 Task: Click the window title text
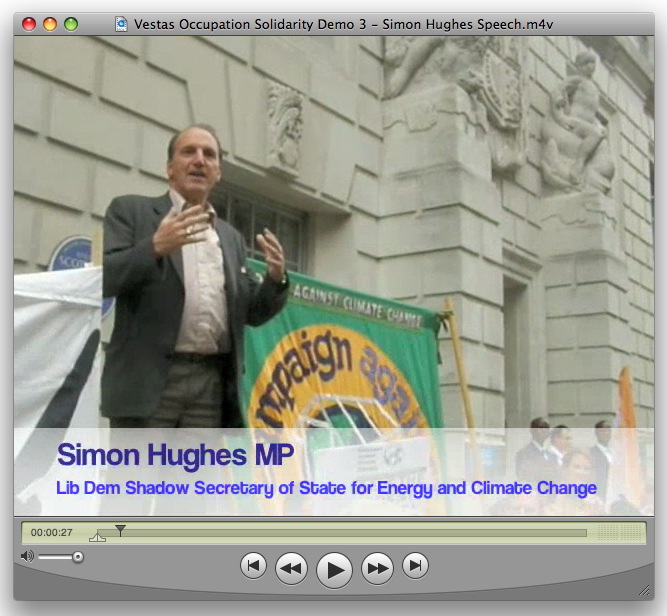[343, 24]
